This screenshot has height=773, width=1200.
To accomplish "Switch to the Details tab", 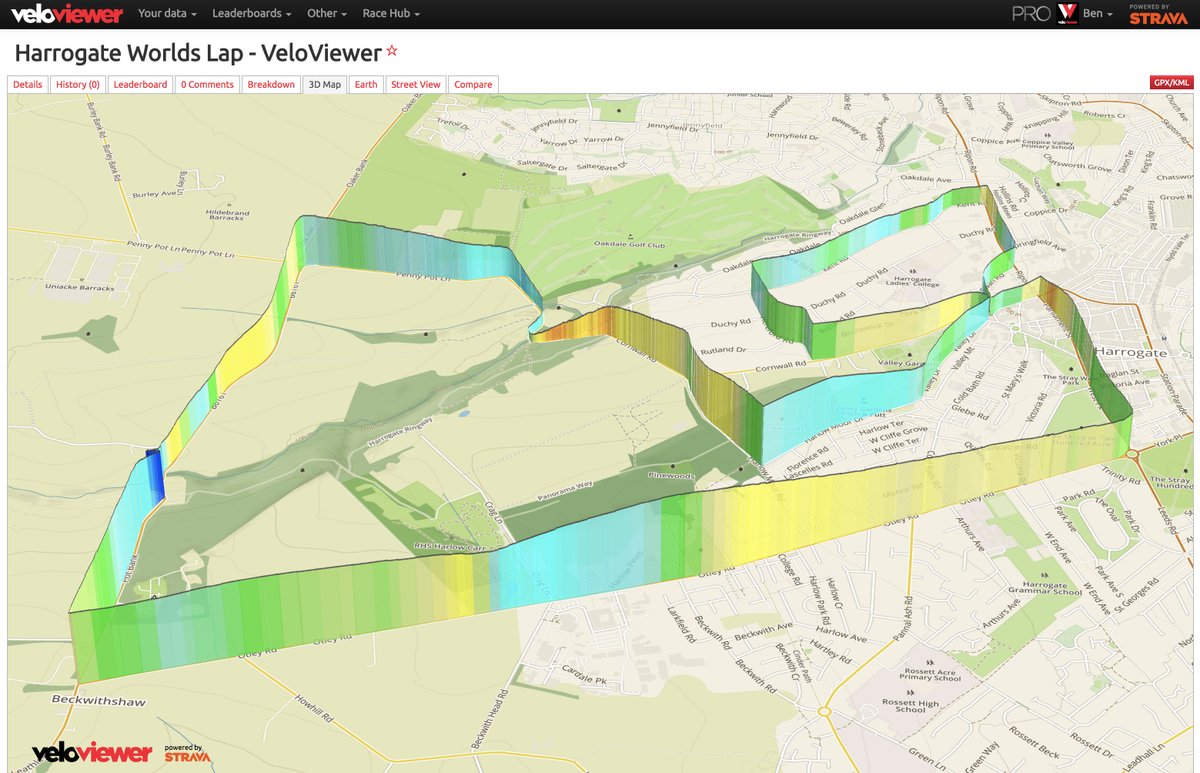I will pyautogui.click(x=28, y=85).
